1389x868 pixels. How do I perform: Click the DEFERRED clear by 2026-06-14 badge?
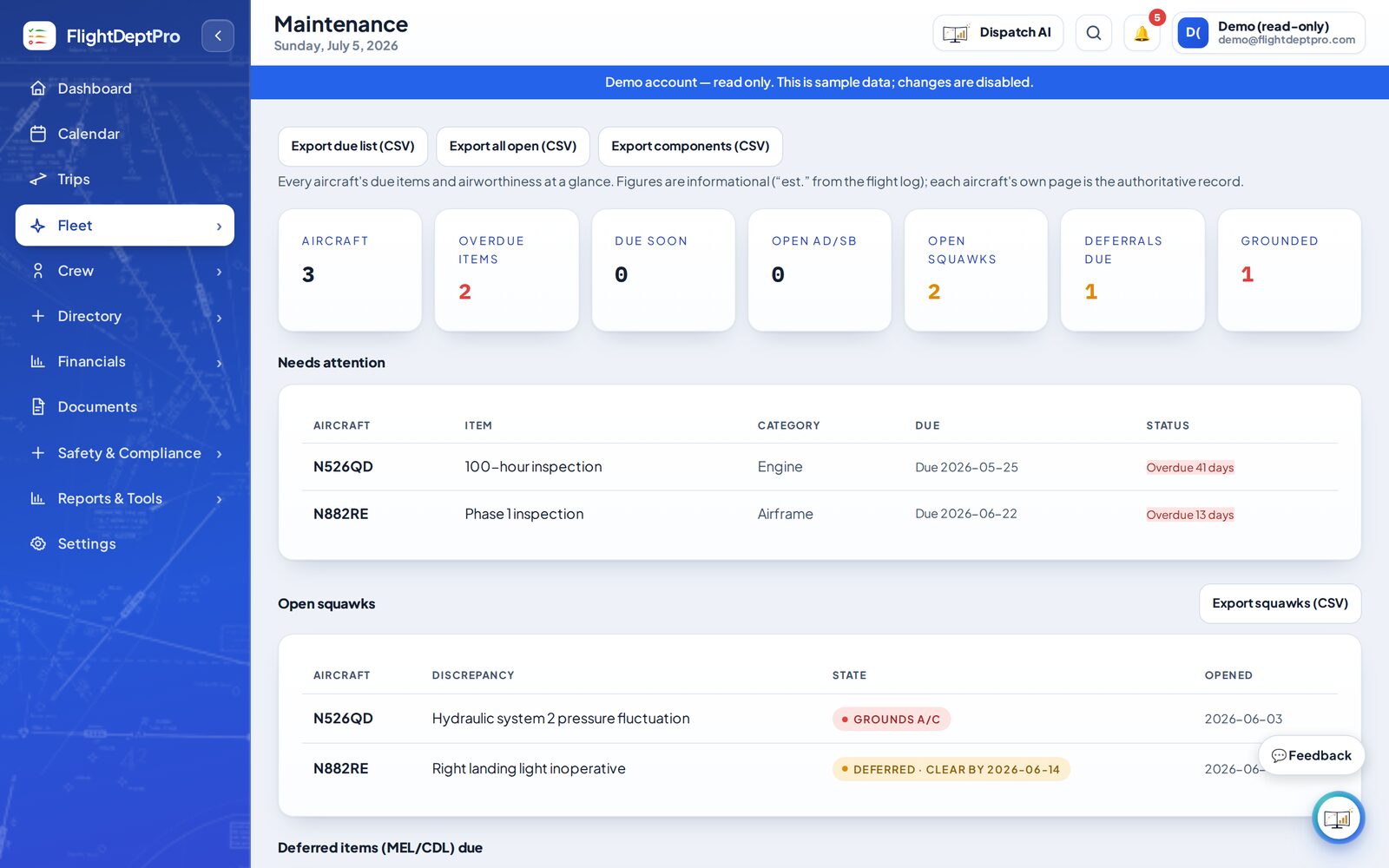[951, 770]
